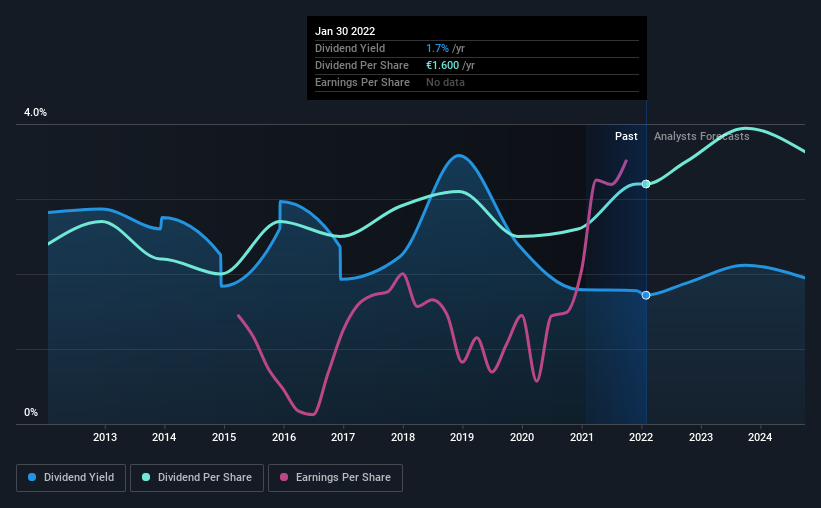Click the Jan 30 2022 tooltip date header
Viewport: 821px width, 508px height.
(x=345, y=31)
